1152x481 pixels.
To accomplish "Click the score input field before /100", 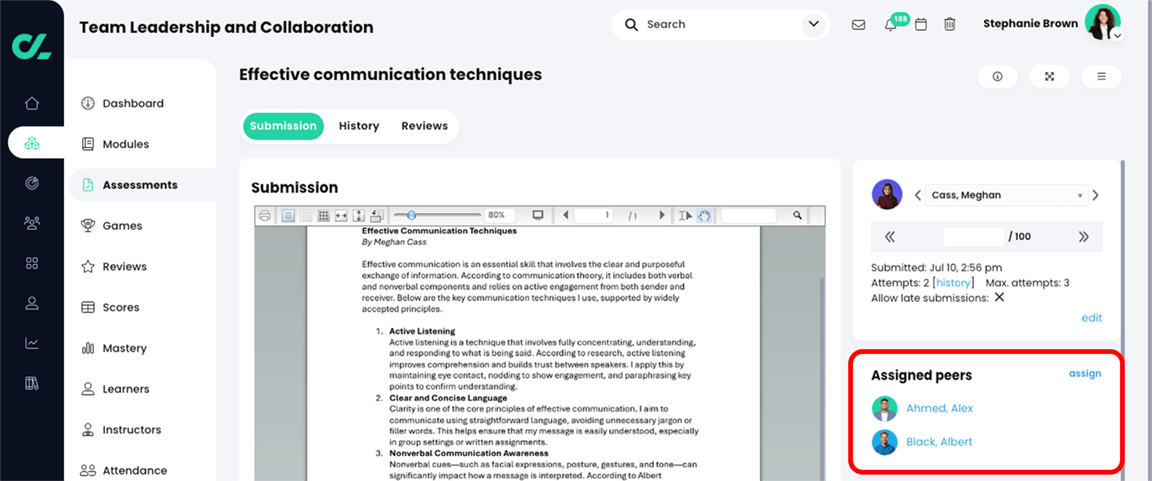I will 973,236.
